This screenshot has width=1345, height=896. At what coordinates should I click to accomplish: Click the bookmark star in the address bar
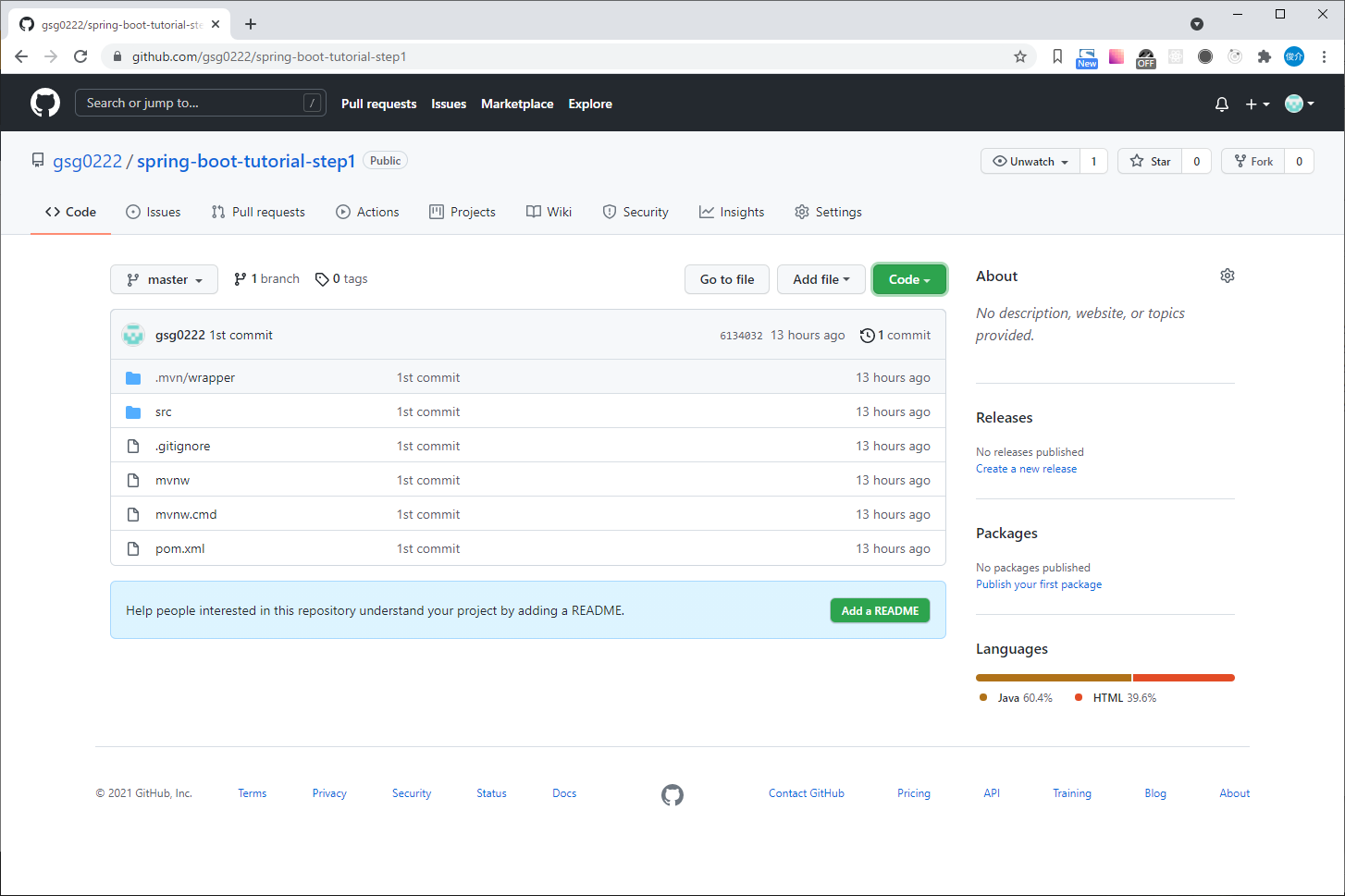(1020, 56)
